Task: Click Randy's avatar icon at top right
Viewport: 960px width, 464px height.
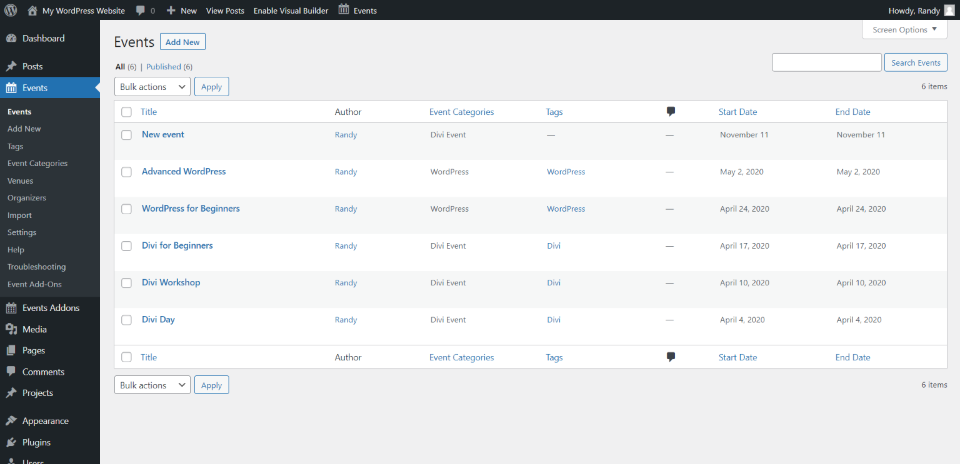Action: tap(948, 10)
